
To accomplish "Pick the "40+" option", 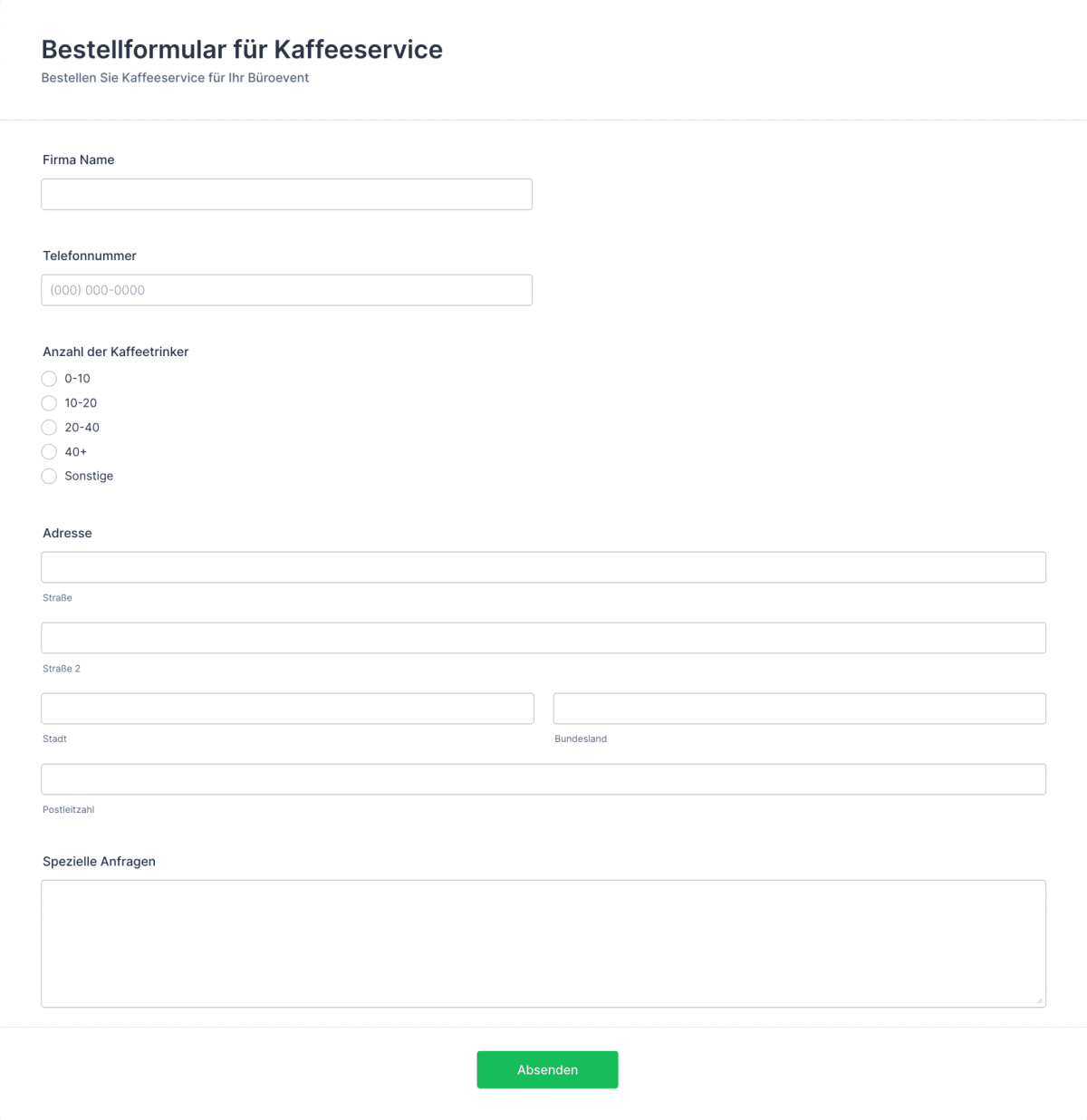I will click(49, 451).
